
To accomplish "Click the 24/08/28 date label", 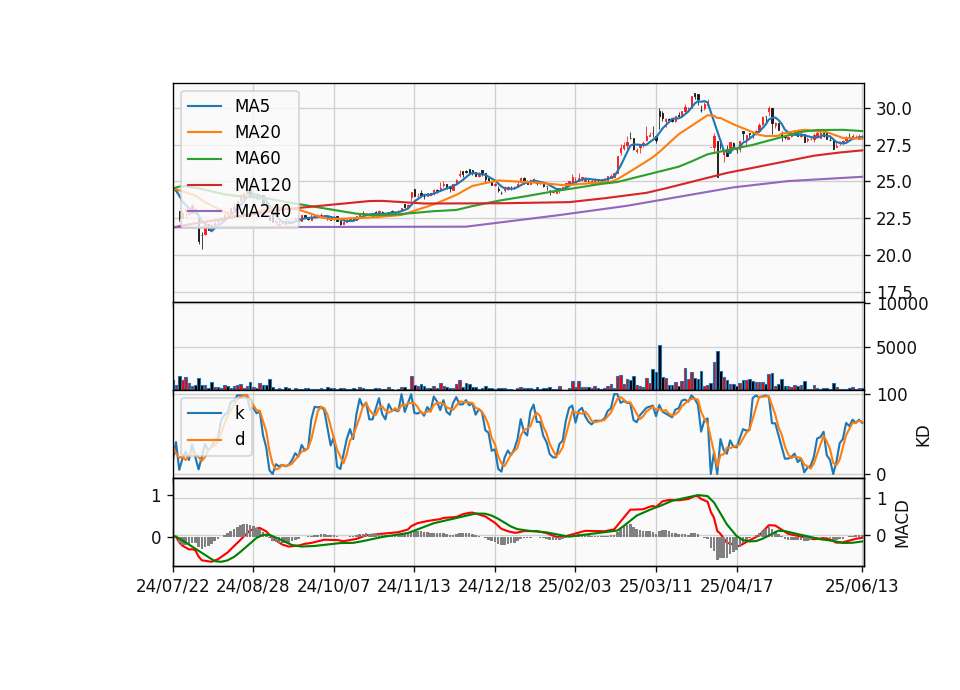I will click(x=253, y=586).
